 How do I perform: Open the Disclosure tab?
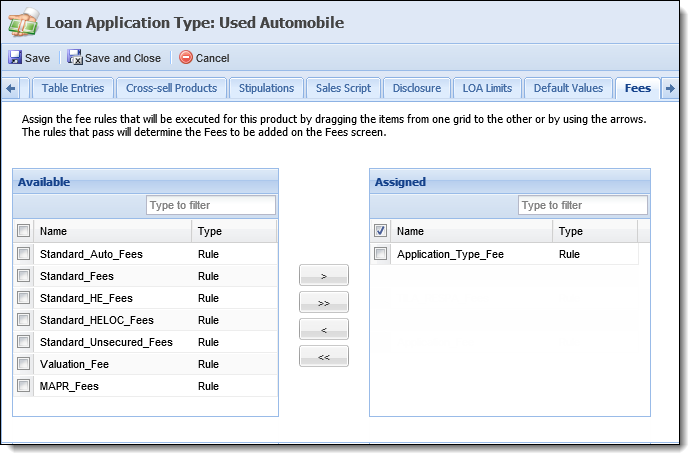[x=417, y=88]
